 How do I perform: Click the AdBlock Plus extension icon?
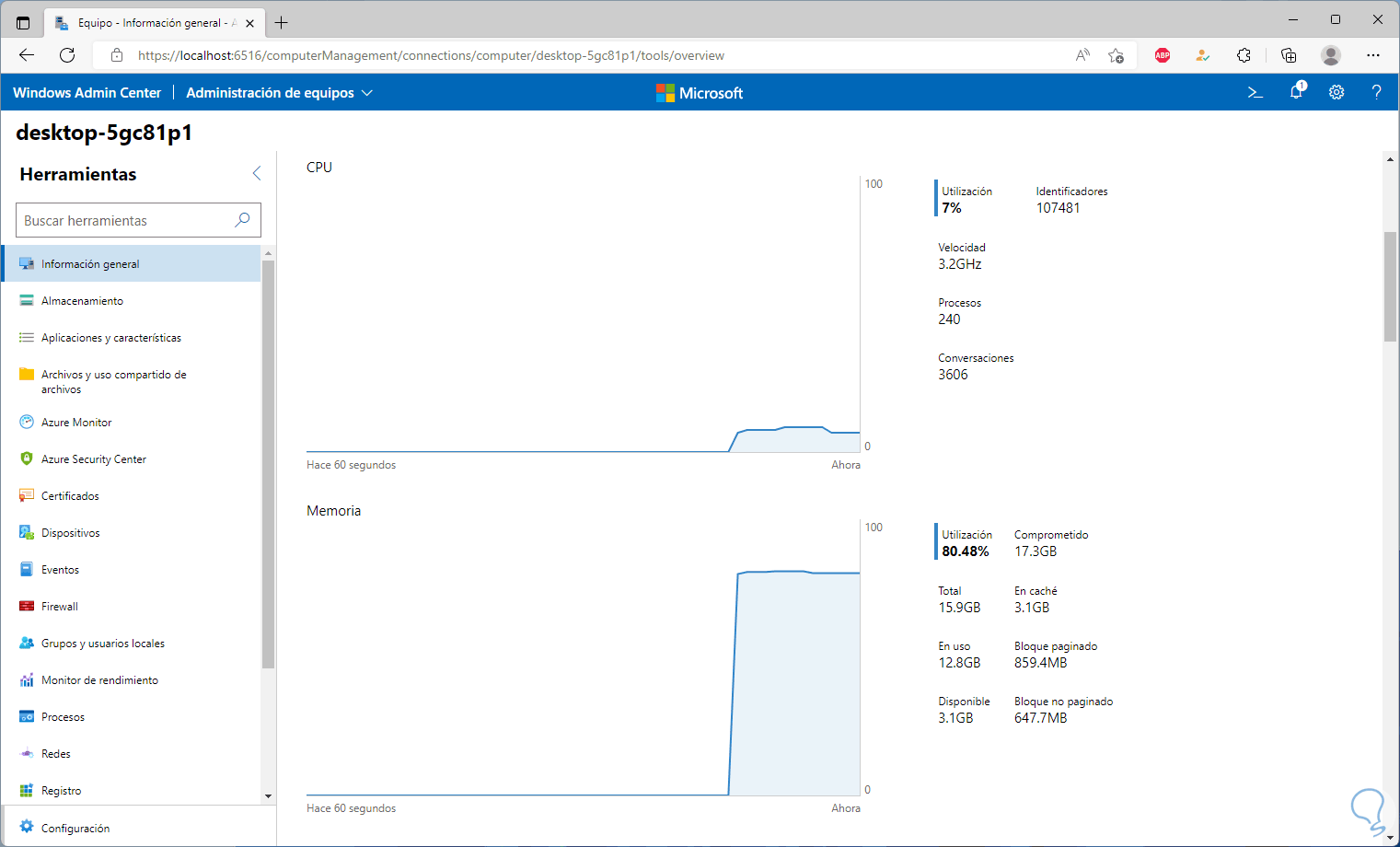[x=1163, y=55]
